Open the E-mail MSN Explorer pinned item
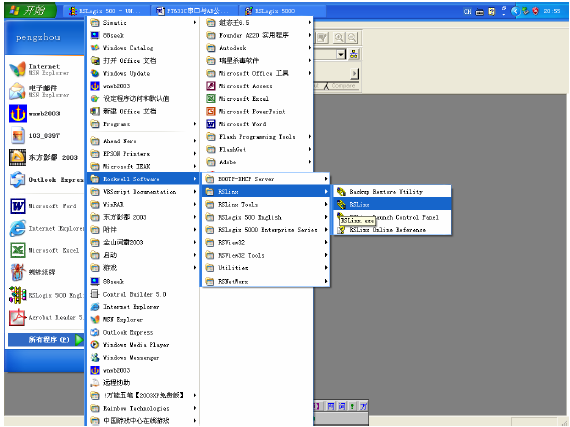This screenshot has height=427, width=570. (x=44, y=91)
